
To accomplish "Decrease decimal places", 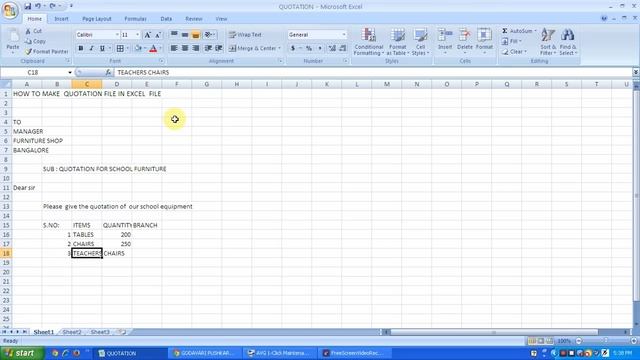I will click(x=343, y=49).
